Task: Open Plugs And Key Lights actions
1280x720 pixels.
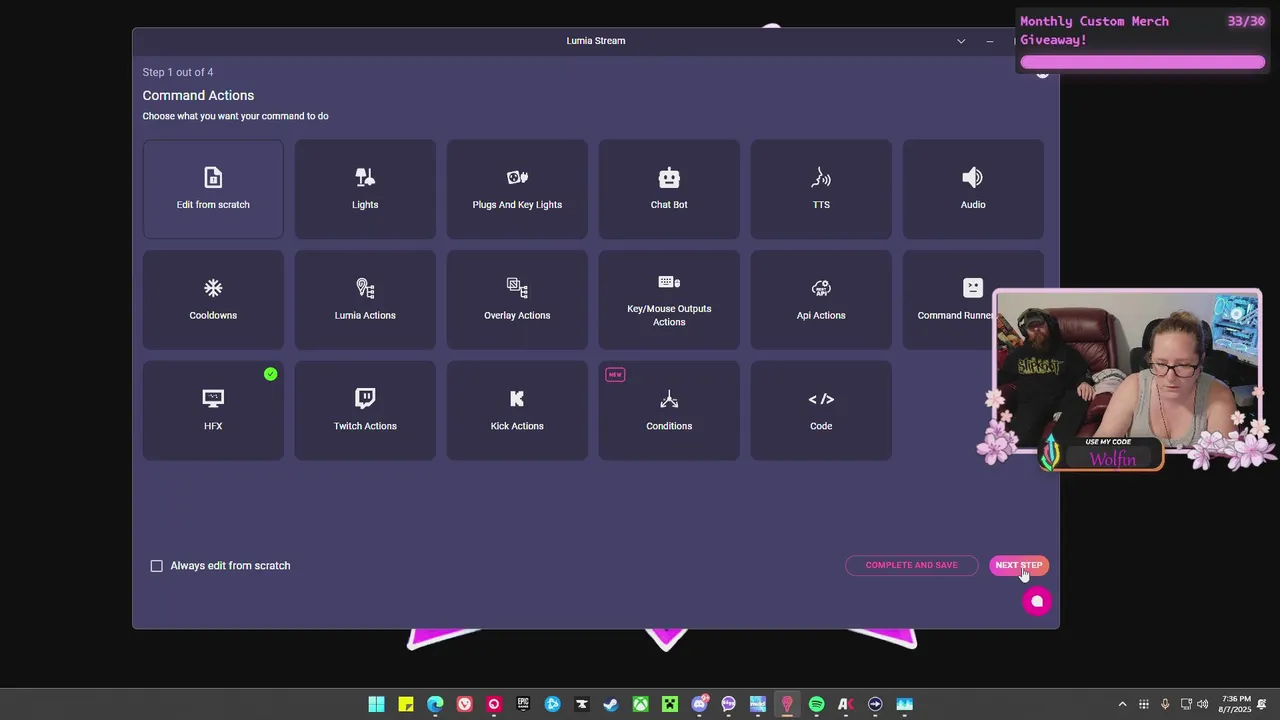Action: click(x=517, y=189)
